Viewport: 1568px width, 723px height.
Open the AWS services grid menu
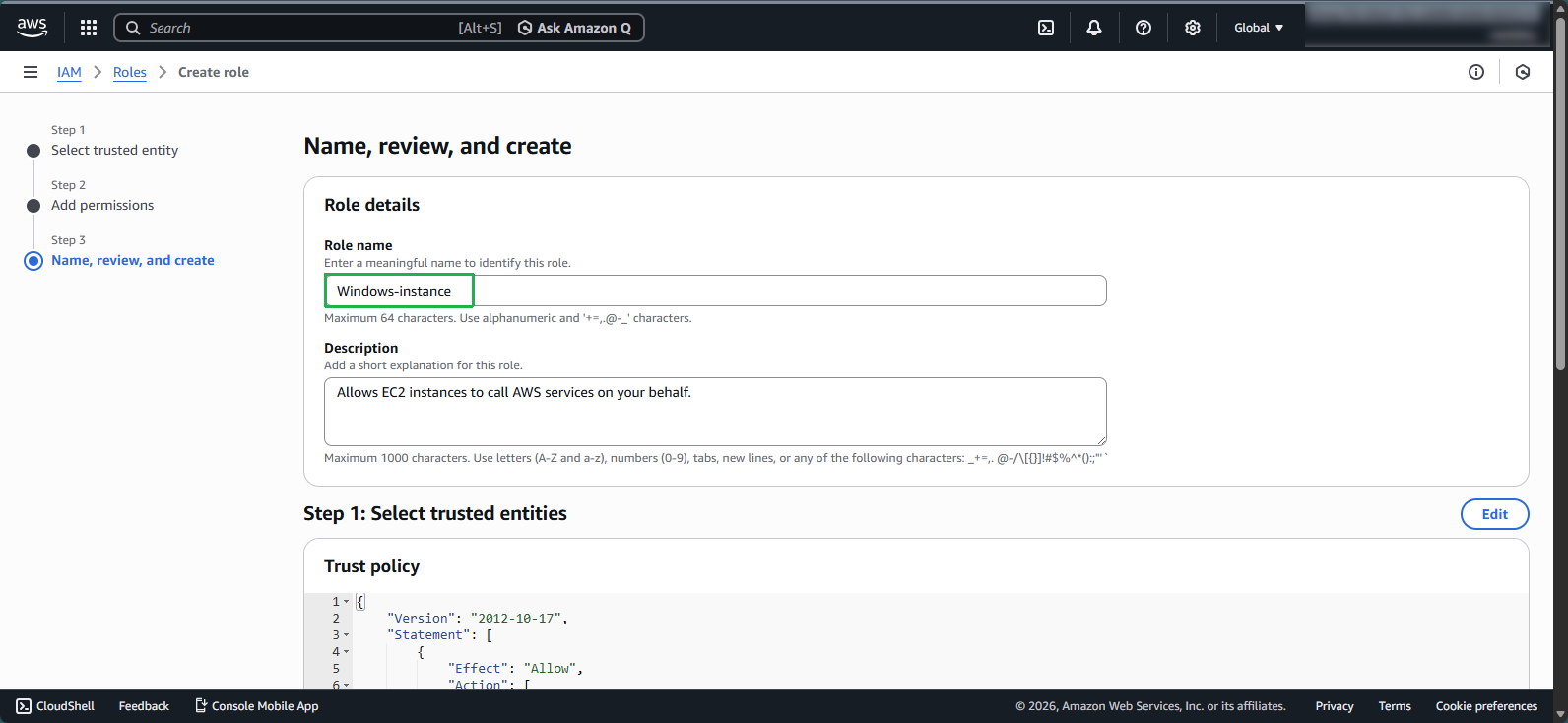[x=89, y=28]
